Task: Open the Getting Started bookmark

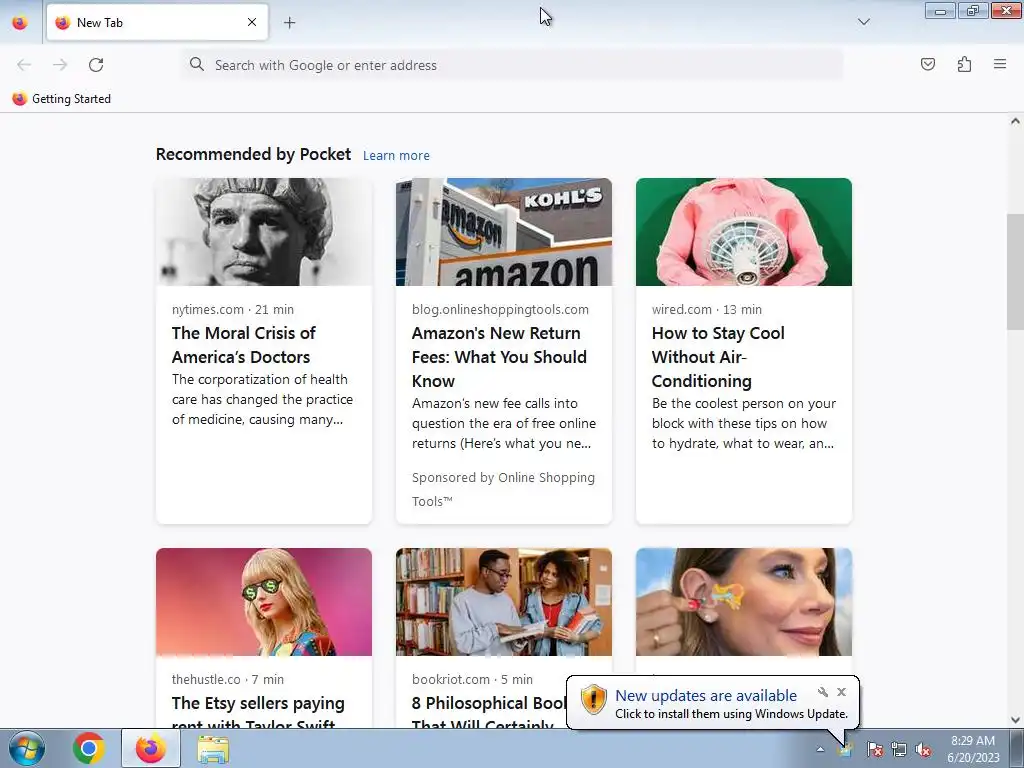Action: coord(62,99)
